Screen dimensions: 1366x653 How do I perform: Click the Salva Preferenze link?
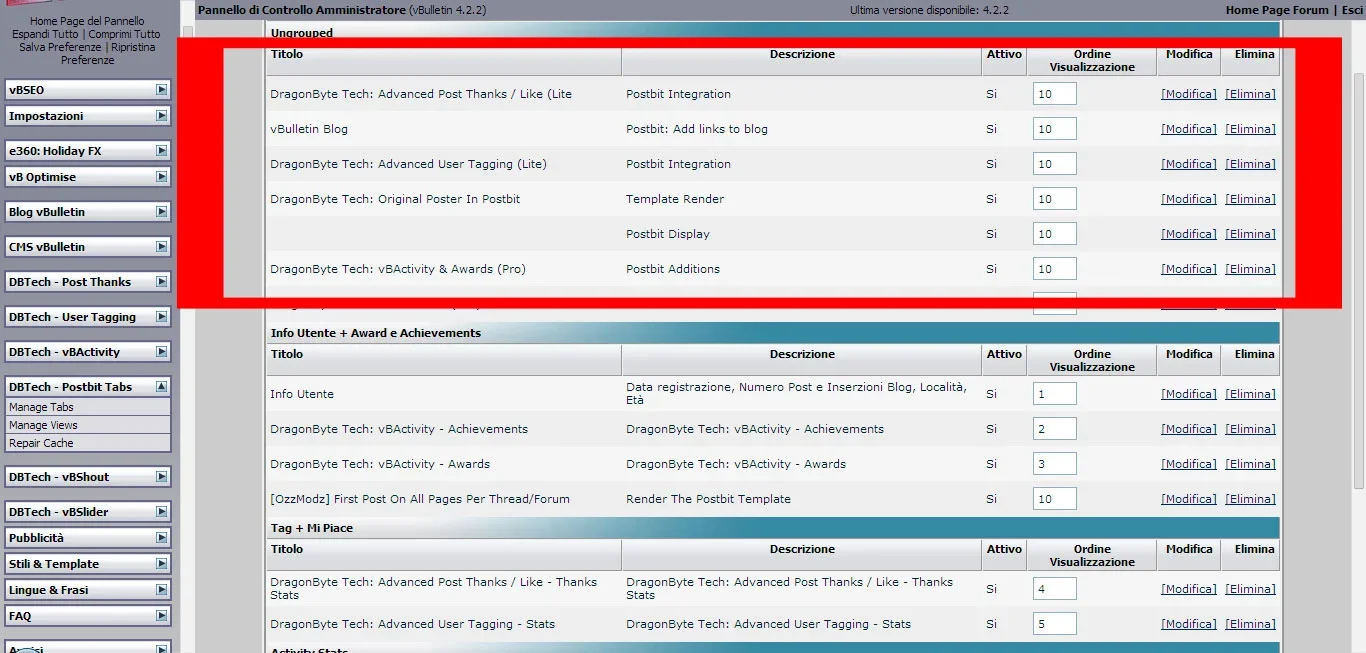60,47
